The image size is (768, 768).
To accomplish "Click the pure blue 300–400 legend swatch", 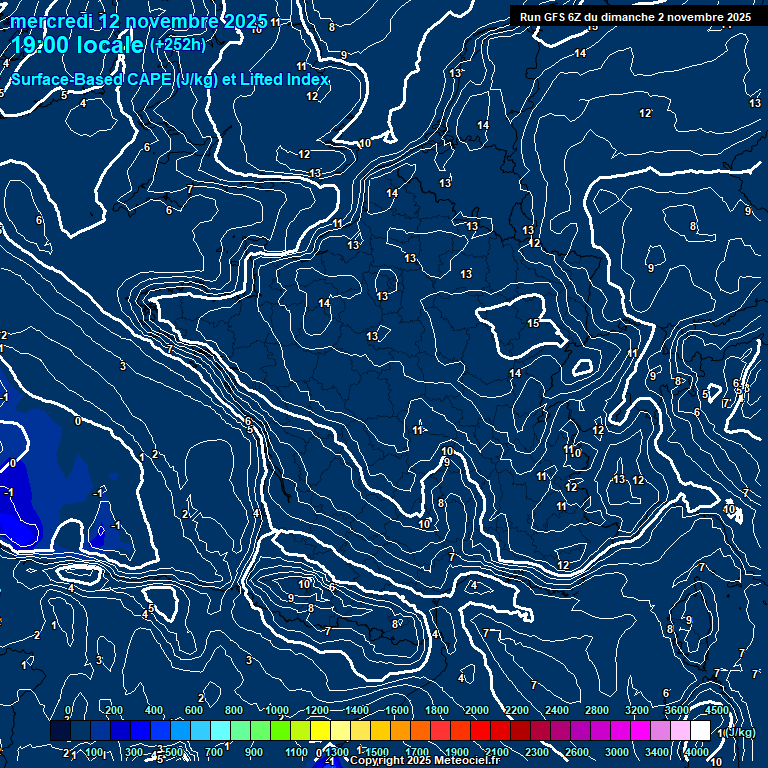I will tap(140, 730).
